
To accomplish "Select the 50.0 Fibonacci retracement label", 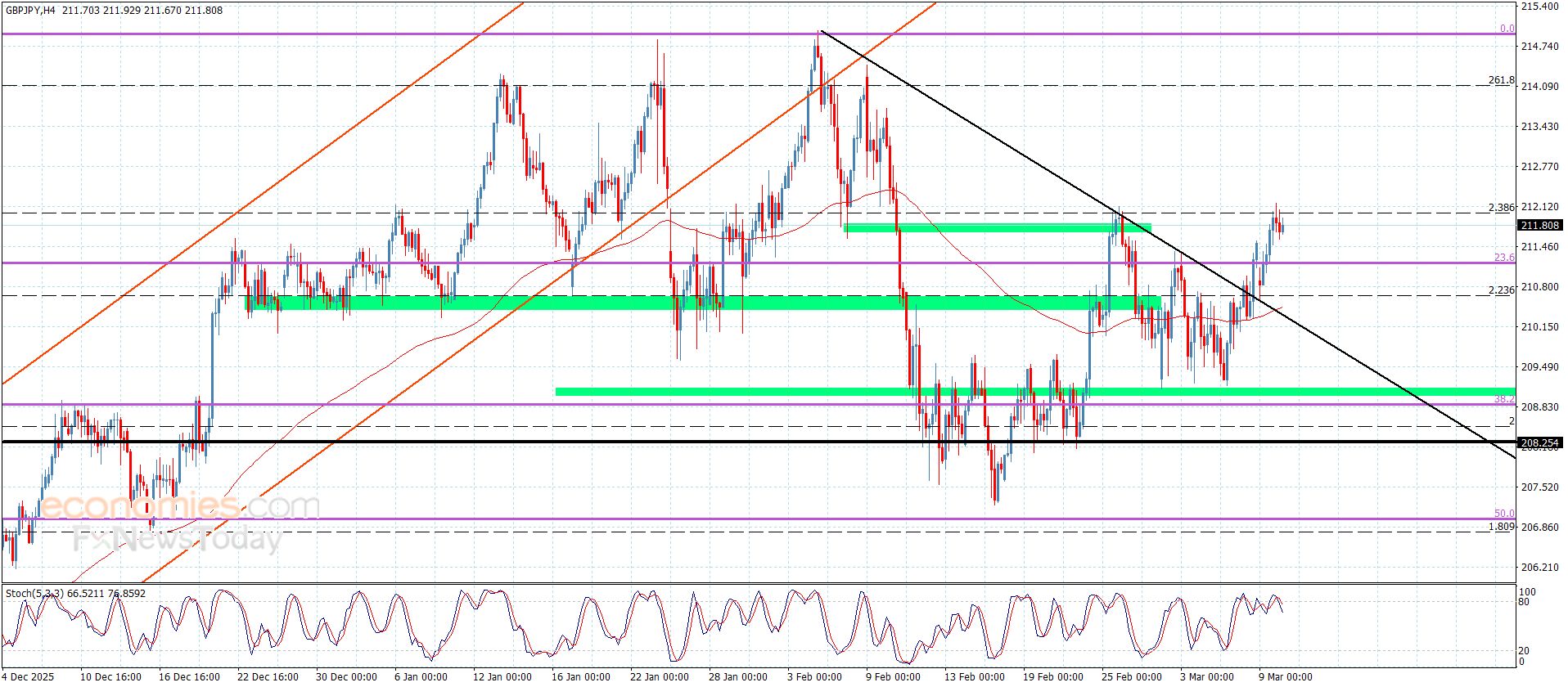I will point(1504,514).
